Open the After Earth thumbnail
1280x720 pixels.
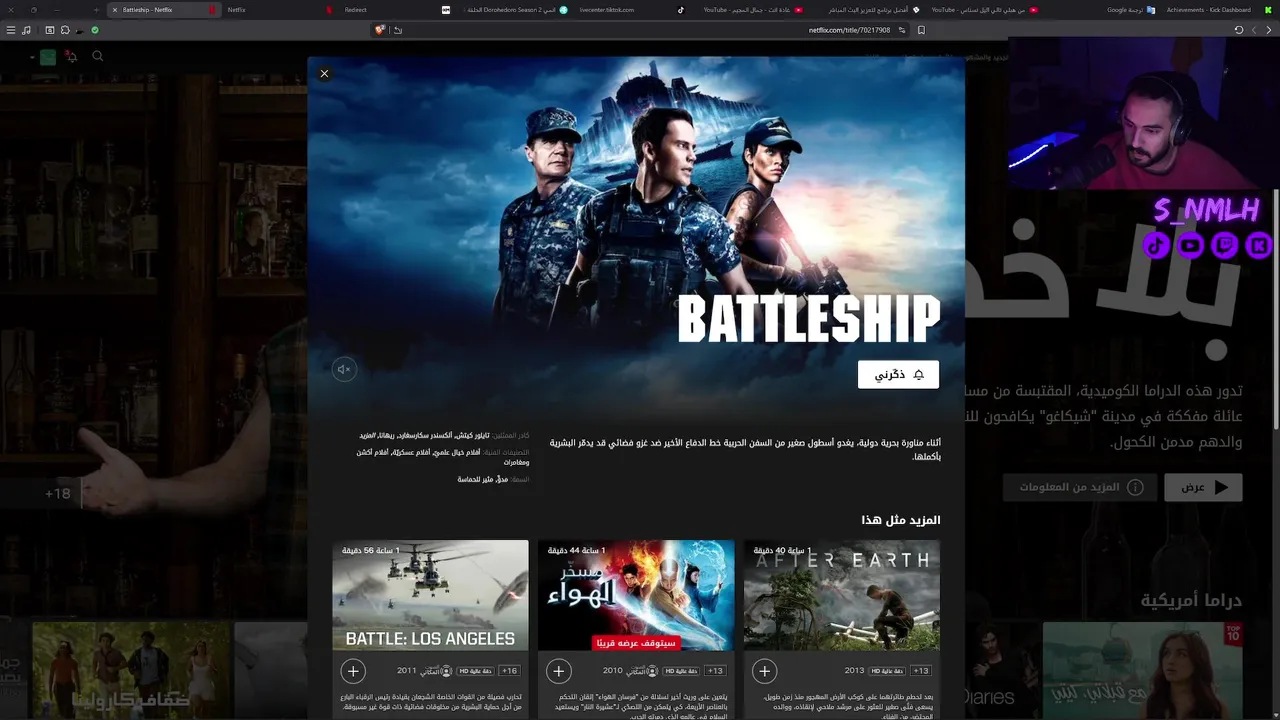[x=842, y=595]
